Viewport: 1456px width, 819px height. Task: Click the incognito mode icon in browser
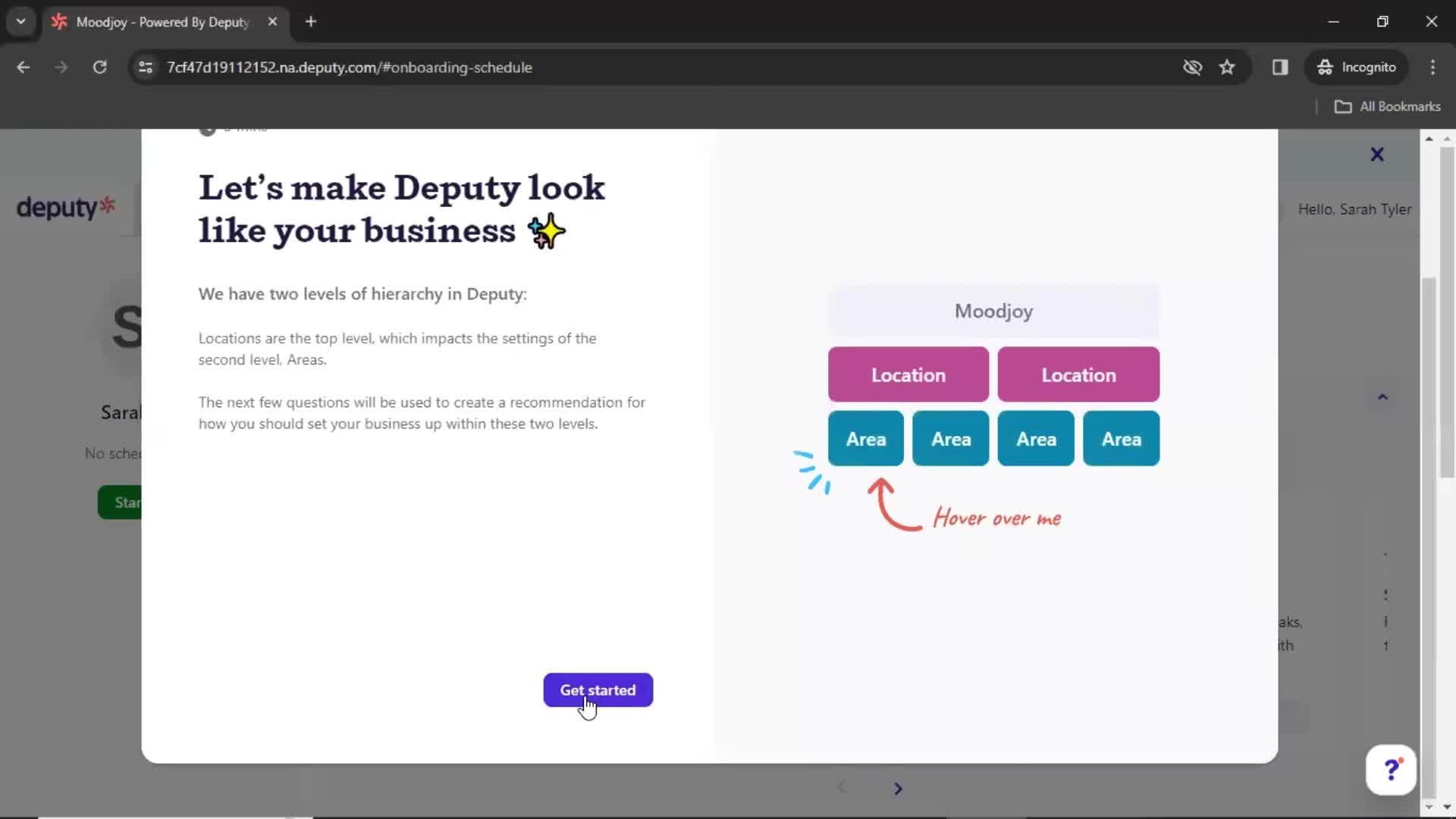pos(1323,67)
